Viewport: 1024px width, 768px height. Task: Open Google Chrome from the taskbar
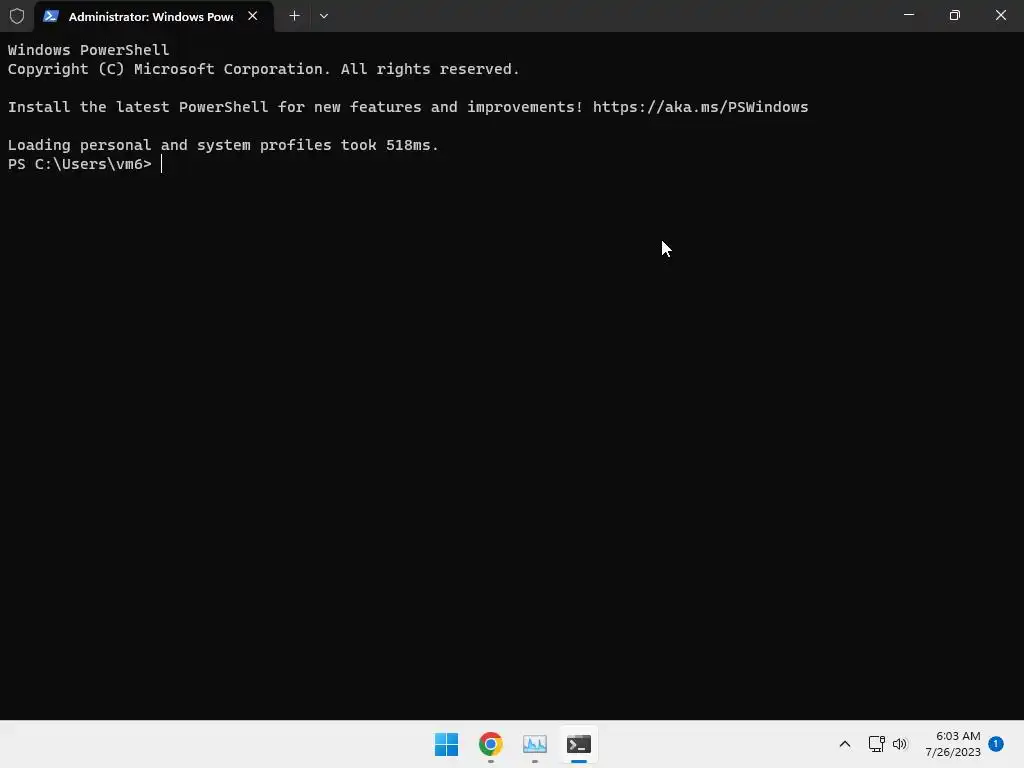(490, 744)
